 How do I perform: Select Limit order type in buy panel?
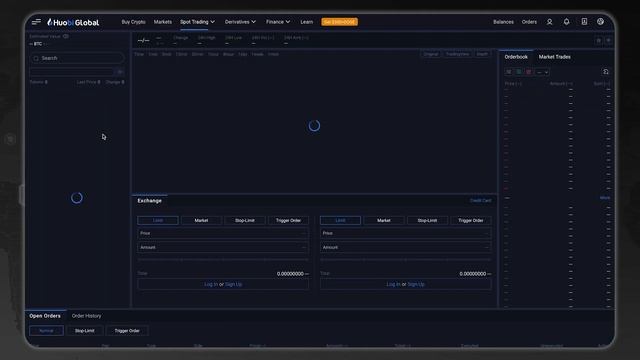(x=158, y=220)
